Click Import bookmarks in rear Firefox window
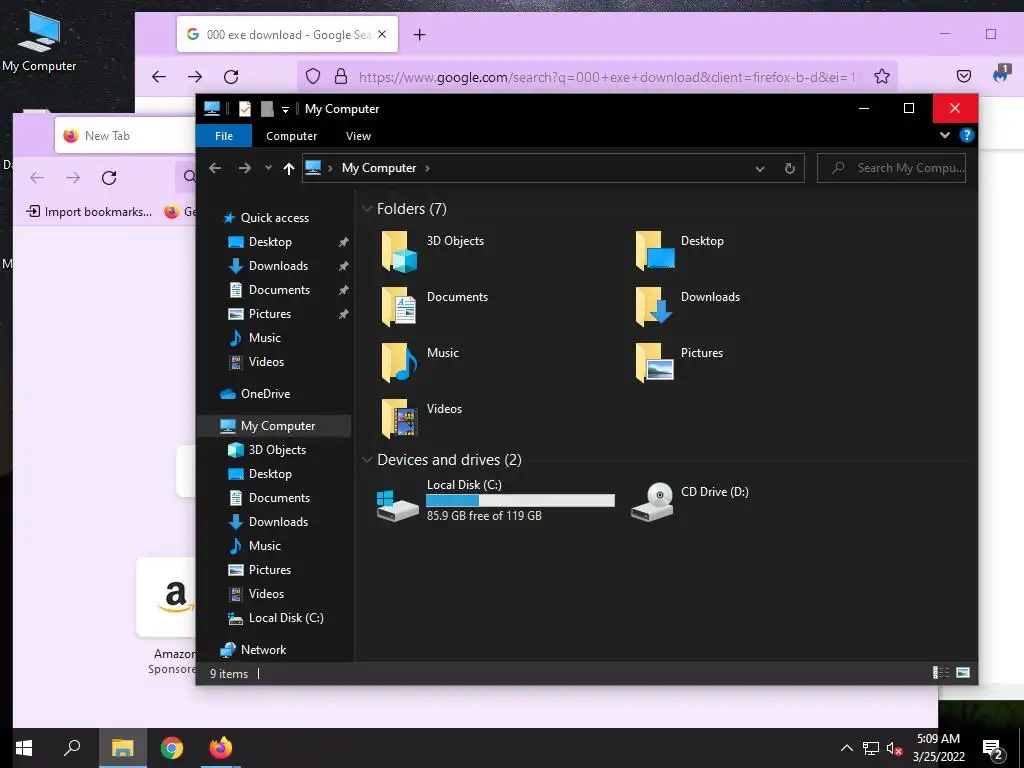Viewport: 1024px width, 768px height. [89, 212]
